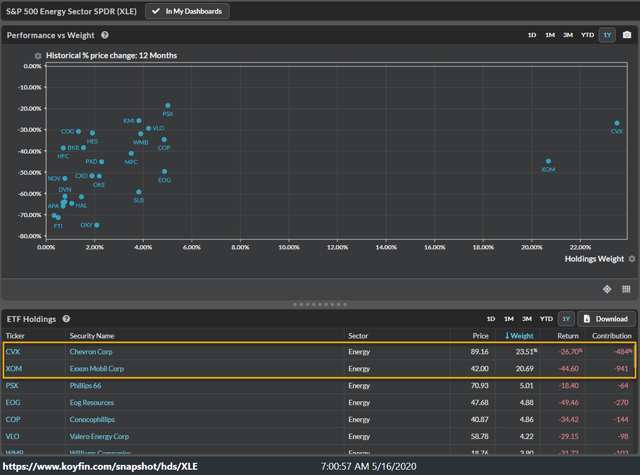Select 1M period in ETF Holdings
The width and height of the screenshot is (640, 475).
tap(509, 319)
